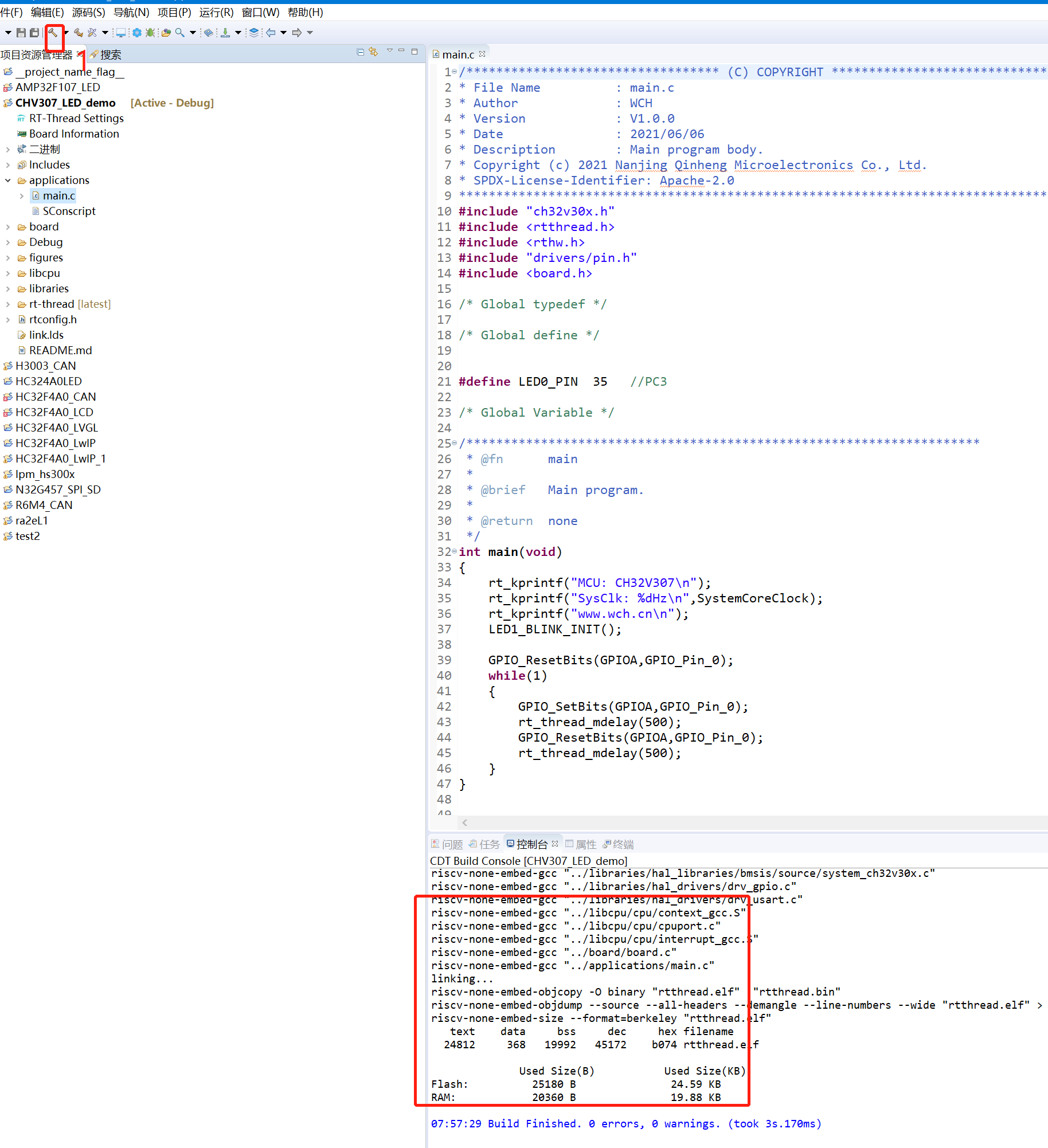Image resolution: width=1048 pixels, height=1148 pixels.
Task: Expand the main.c tree node
Action: click(x=22, y=196)
